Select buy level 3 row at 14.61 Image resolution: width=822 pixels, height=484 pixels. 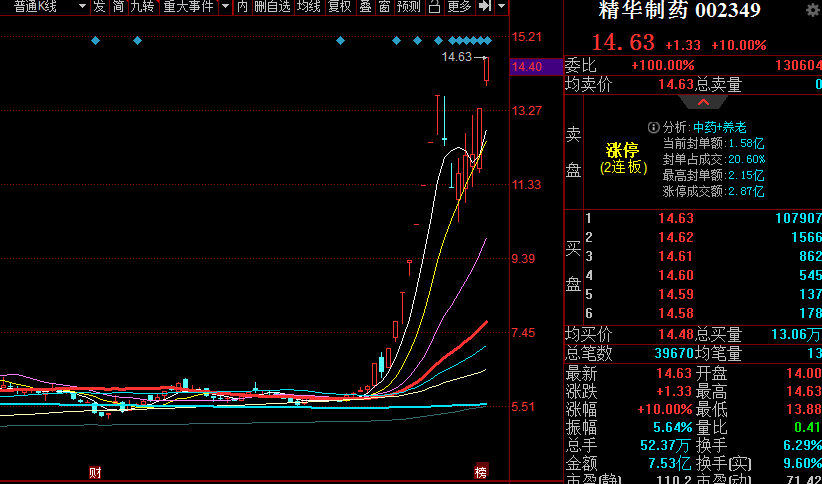point(702,256)
